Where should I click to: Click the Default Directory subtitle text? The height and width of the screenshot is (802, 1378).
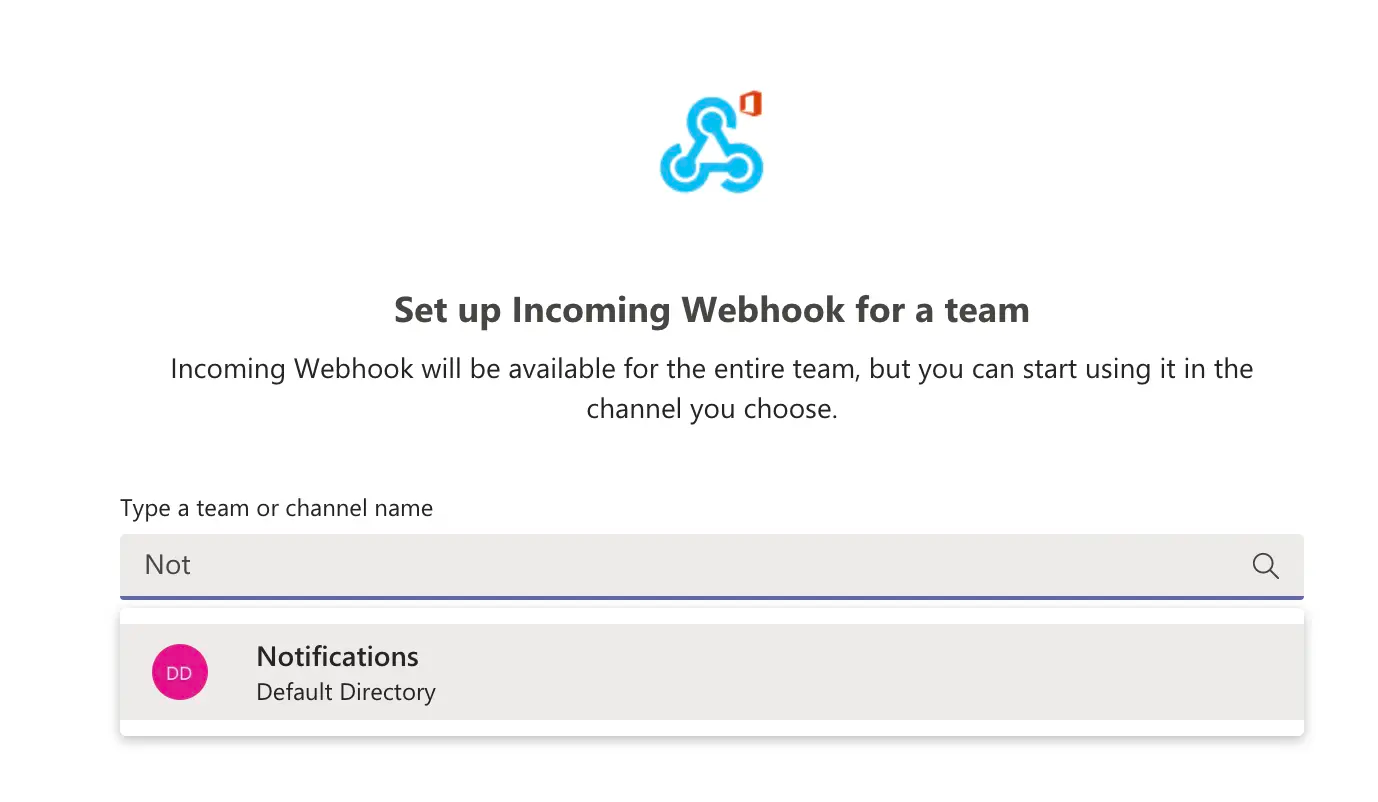tap(346, 691)
